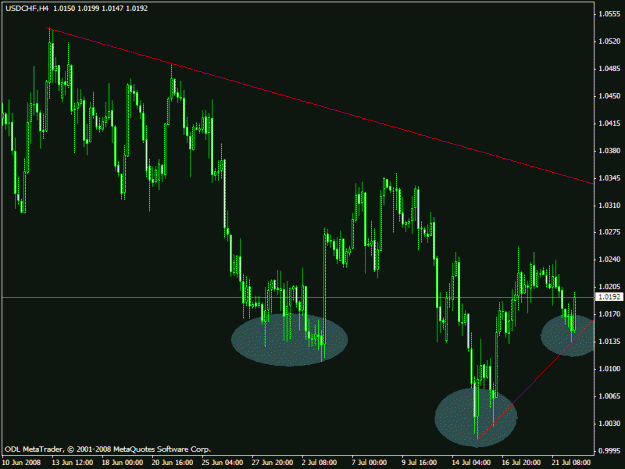Click the 18 Jun 00:00 time label
The width and height of the screenshot is (625, 469).
click(x=122, y=463)
